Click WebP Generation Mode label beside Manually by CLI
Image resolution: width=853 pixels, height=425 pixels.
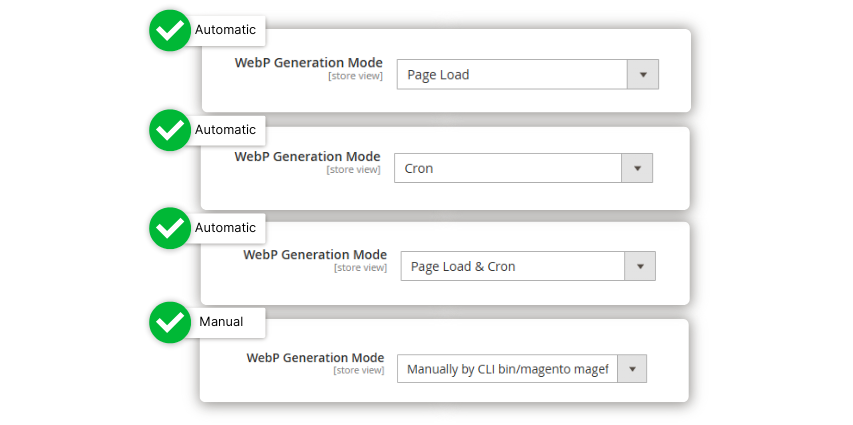click(315, 358)
